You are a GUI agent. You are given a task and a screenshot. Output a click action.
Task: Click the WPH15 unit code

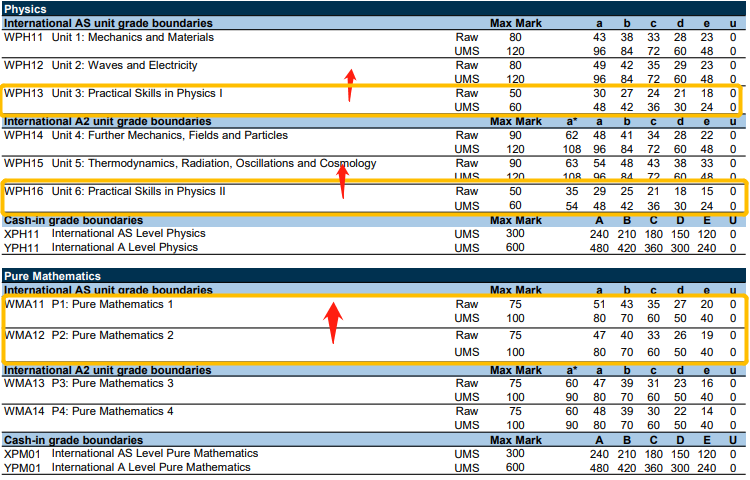click(24, 163)
